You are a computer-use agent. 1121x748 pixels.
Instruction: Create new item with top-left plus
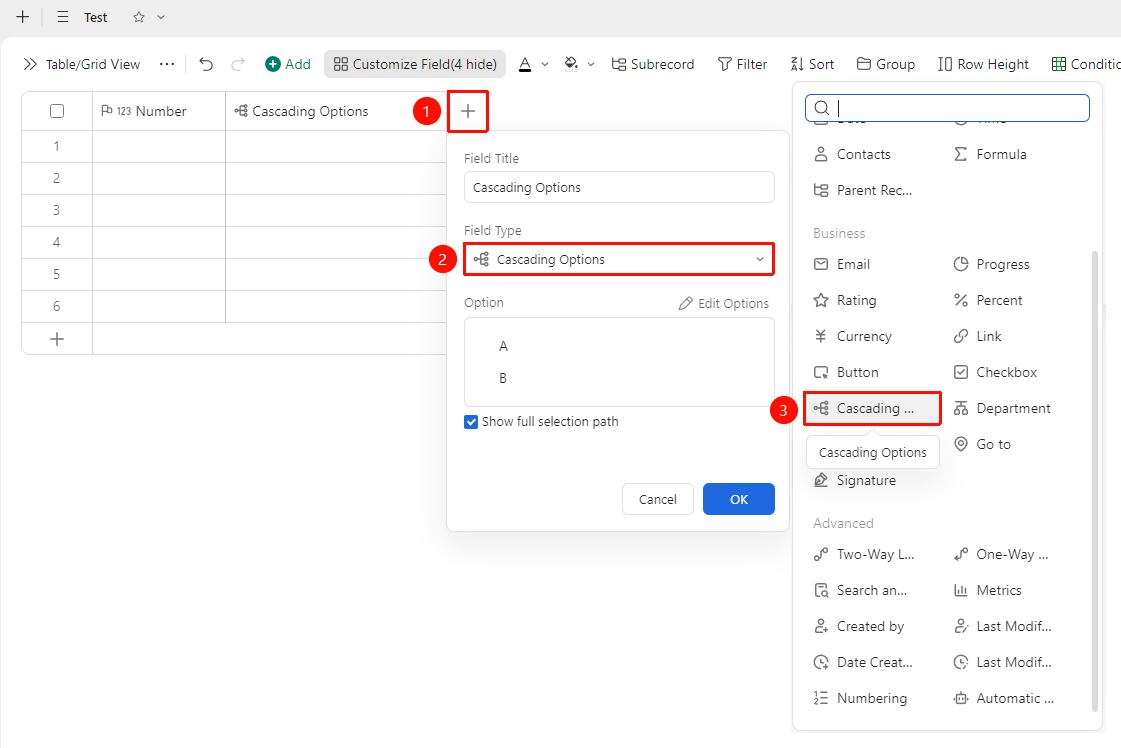click(22, 17)
